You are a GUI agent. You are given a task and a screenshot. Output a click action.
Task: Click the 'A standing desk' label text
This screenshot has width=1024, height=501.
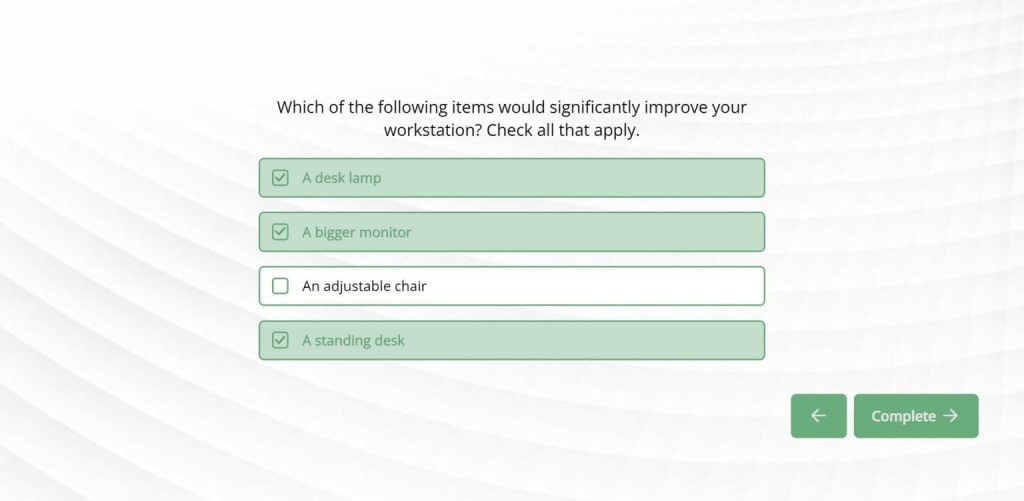(353, 340)
